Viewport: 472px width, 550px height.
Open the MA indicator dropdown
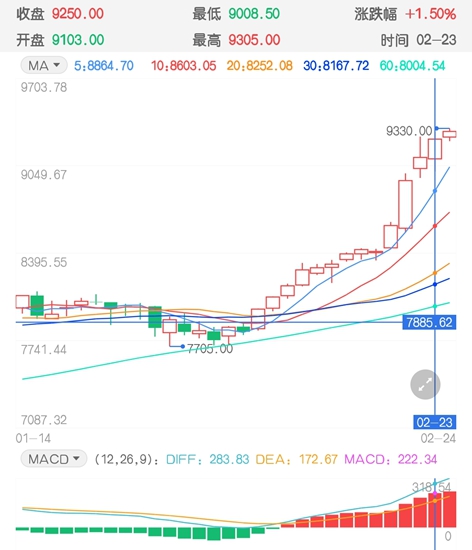44,65
